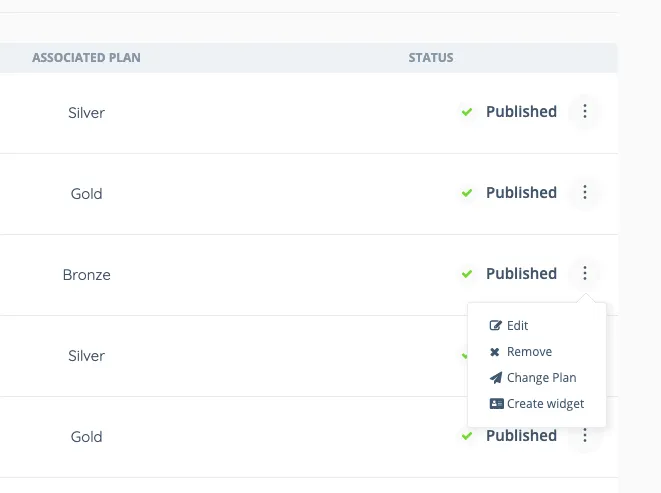This screenshot has height=493, width=661.
Task: Click the X icon beside Remove
Action: (x=495, y=352)
